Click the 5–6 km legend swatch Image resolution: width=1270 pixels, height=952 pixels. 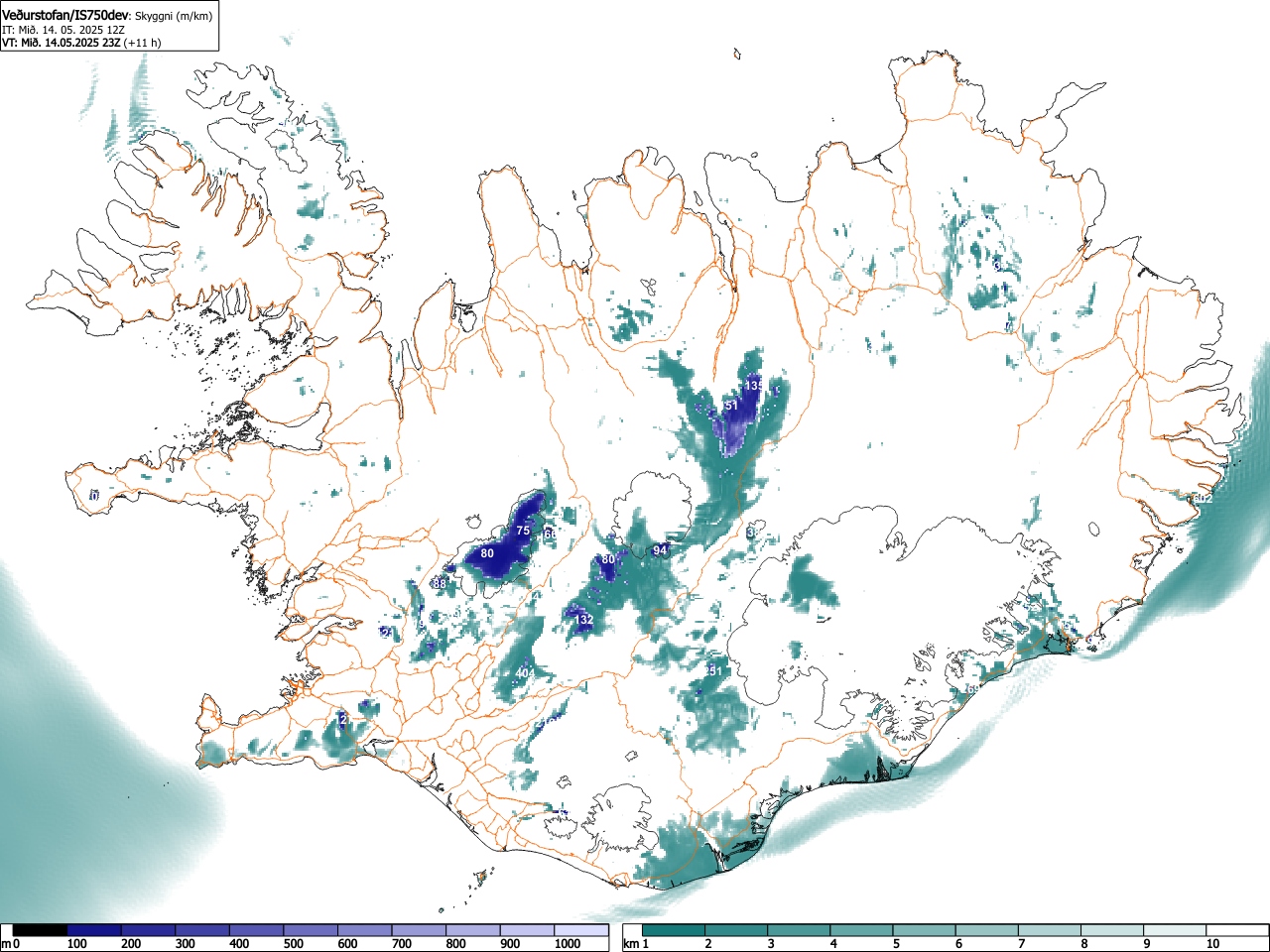[x=925, y=930]
